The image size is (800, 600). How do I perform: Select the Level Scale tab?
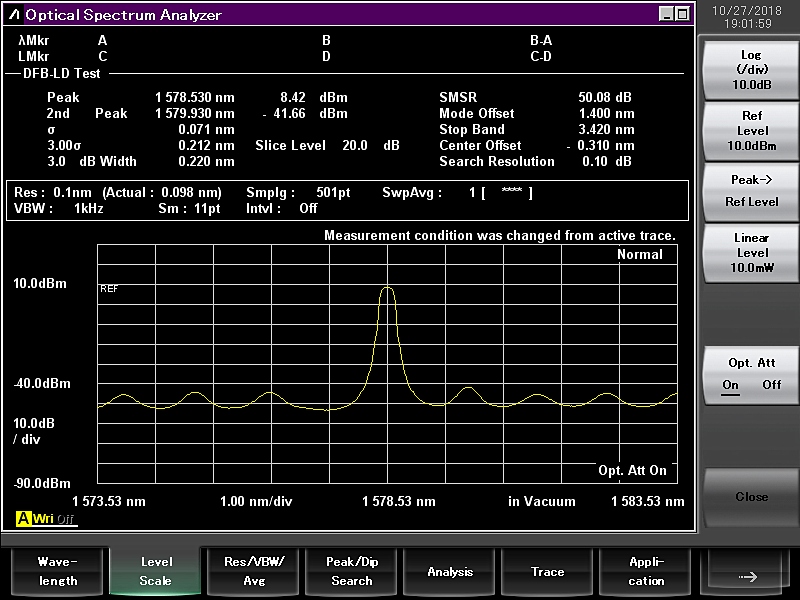[156, 572]
